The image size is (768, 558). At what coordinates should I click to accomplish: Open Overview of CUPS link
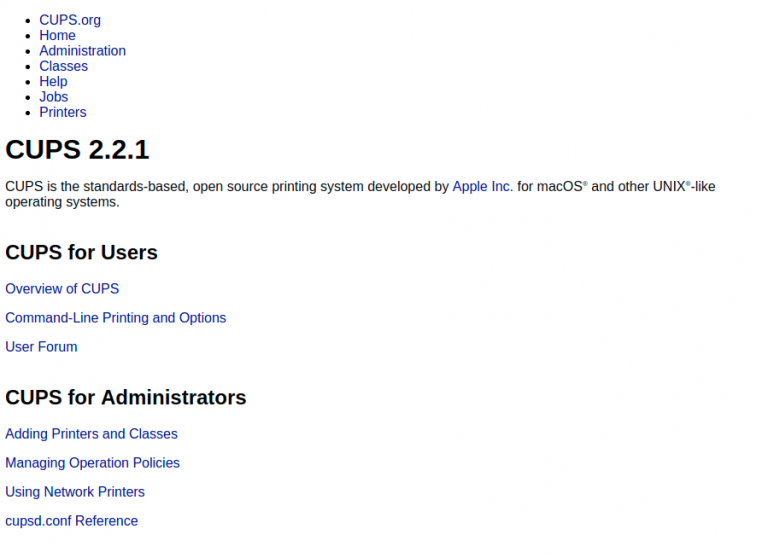click(x=62, y=289)
